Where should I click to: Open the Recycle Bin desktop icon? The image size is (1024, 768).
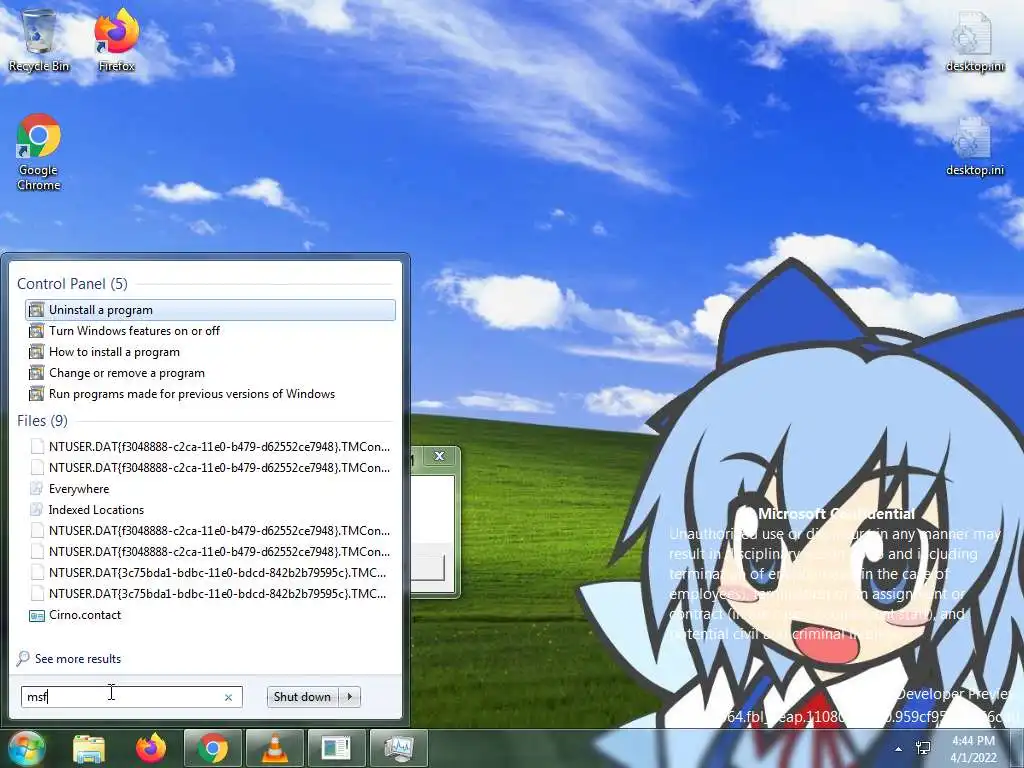tap(39, 39)
